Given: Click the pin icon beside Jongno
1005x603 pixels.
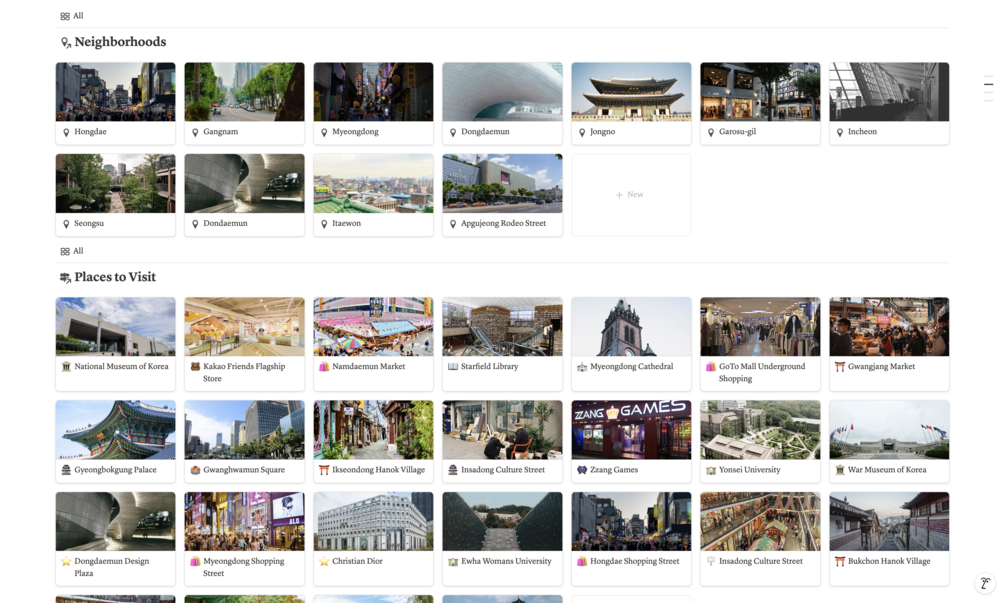Looking at the screenshot, I should click(582, 132).
